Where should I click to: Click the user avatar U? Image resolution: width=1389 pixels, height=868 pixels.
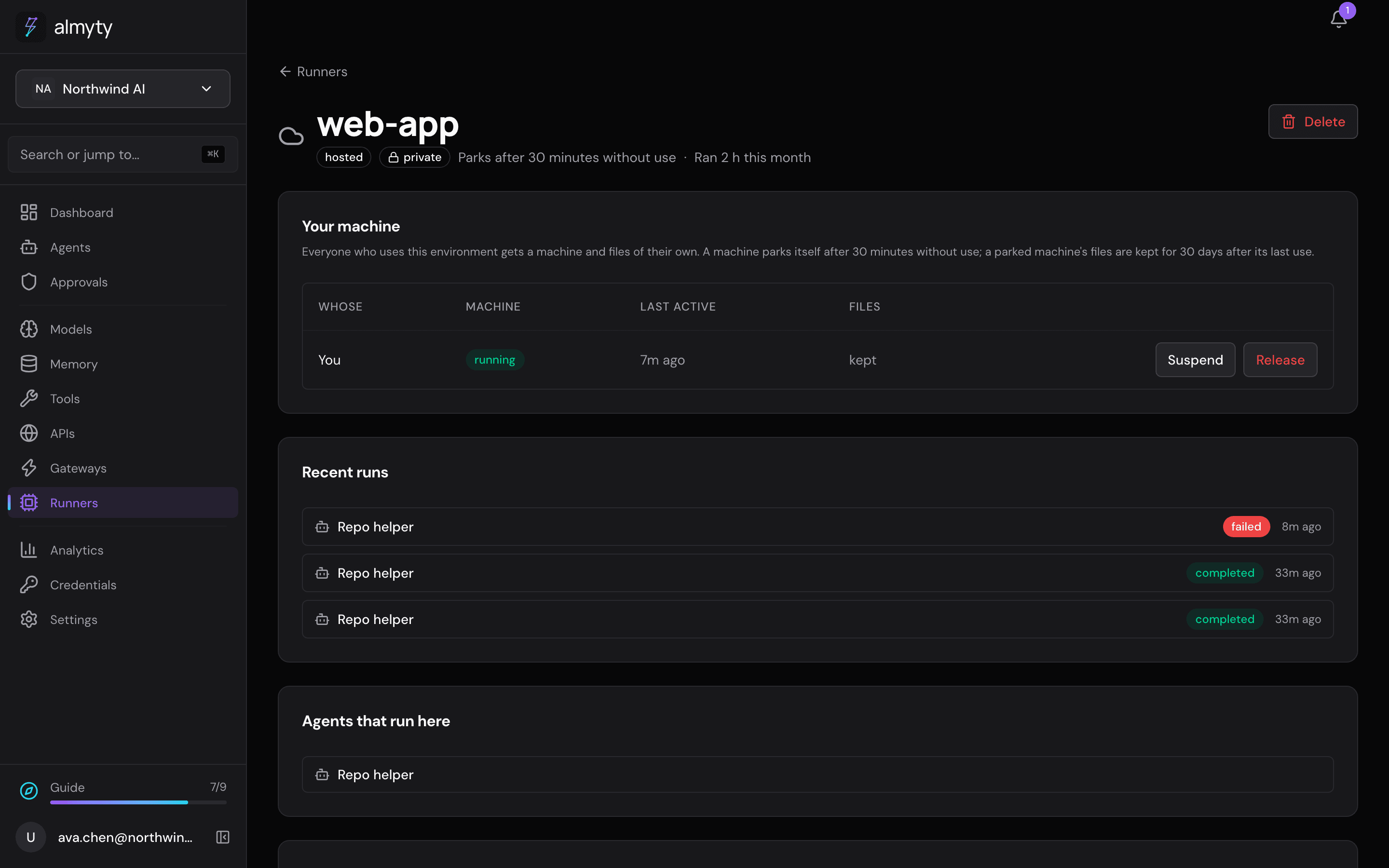point(31,837)
